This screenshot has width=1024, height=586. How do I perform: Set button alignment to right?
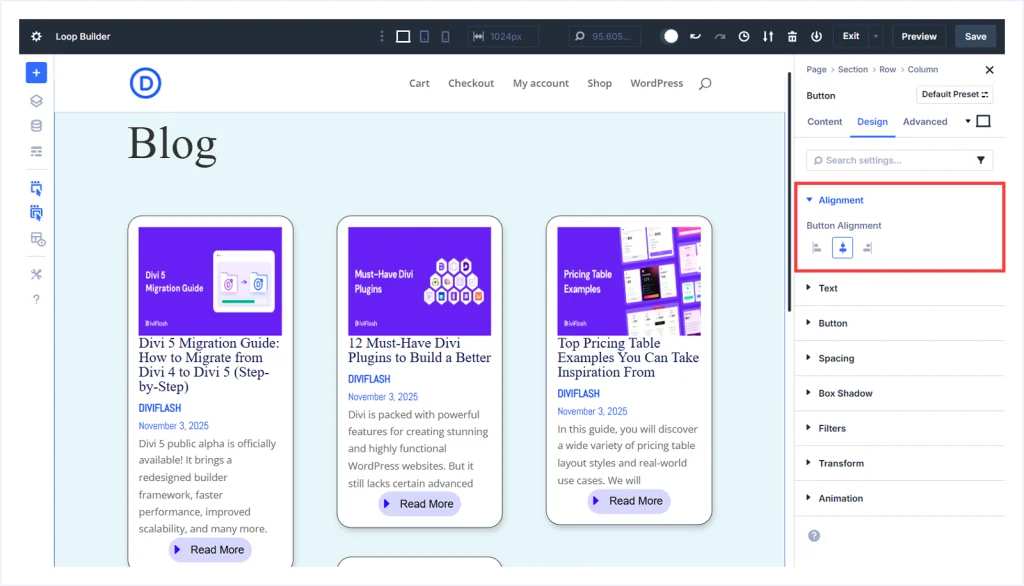pos(867,248)
